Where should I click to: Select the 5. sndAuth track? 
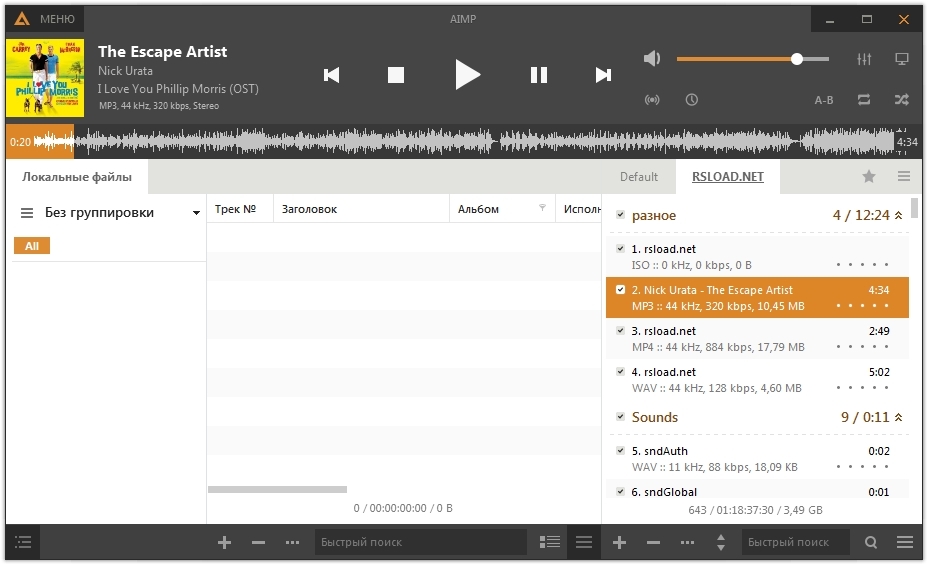(x=757, y=459)
